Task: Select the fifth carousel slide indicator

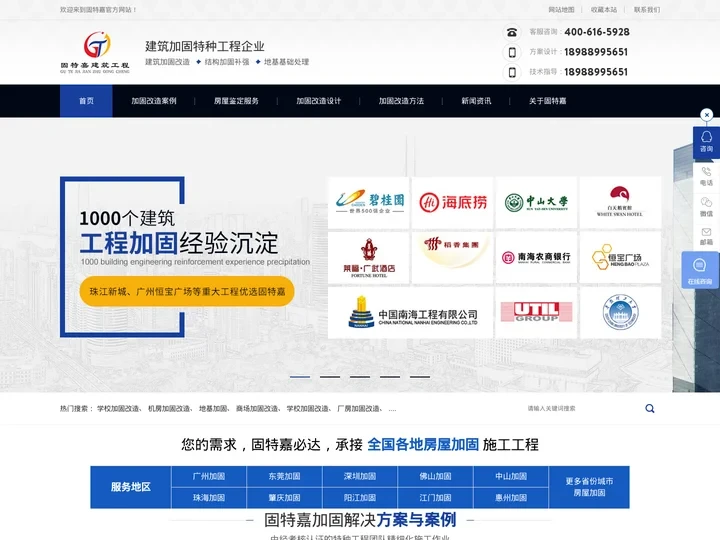Action: click(x=420, y=377)
